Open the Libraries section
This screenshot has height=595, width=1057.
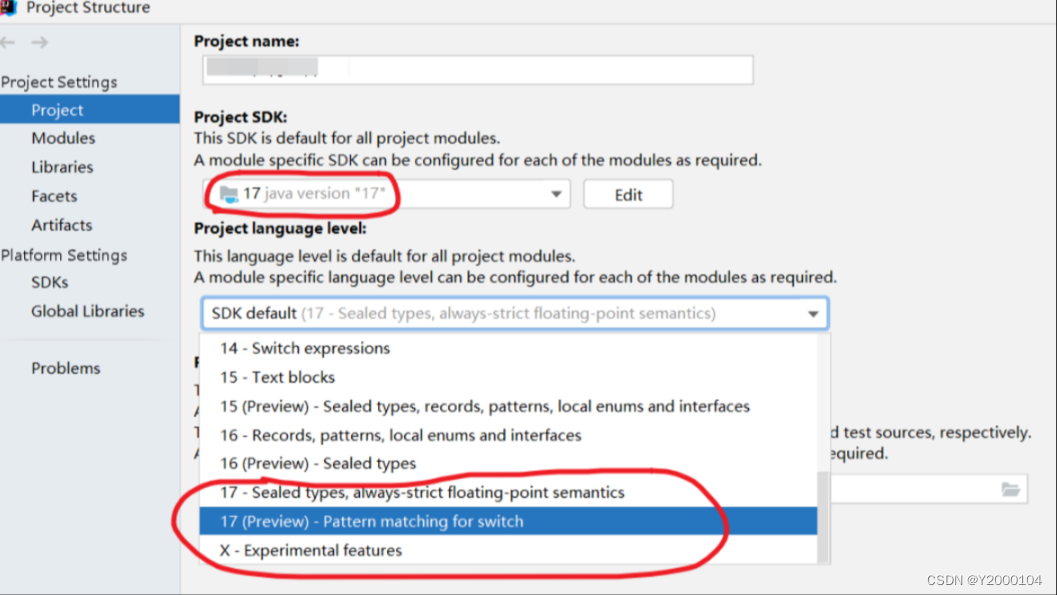pyautogui.click(x=63, y=167)
